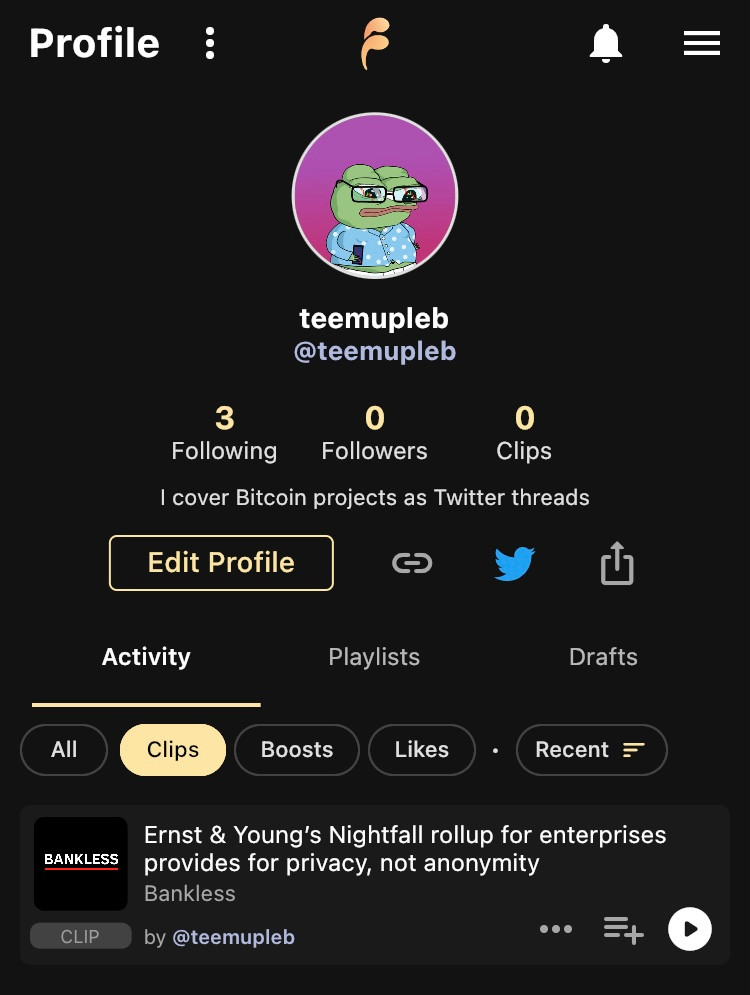Viewport: 750px width, 995px height.
Task: Open more options on the Bankless clip
Action: (556, 929)
